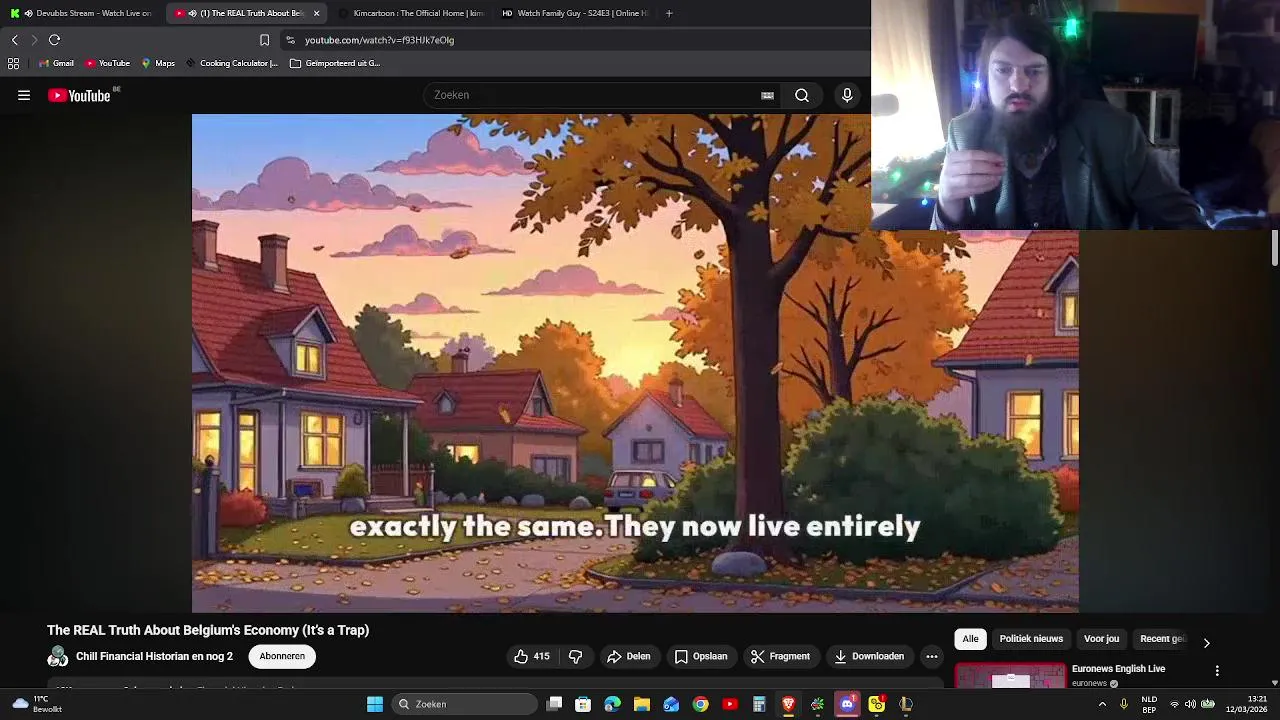This screenshot has width=1280, height=720.
Task: Open the Chill Financial Historian channel avatar
Action: coord(58,657)
